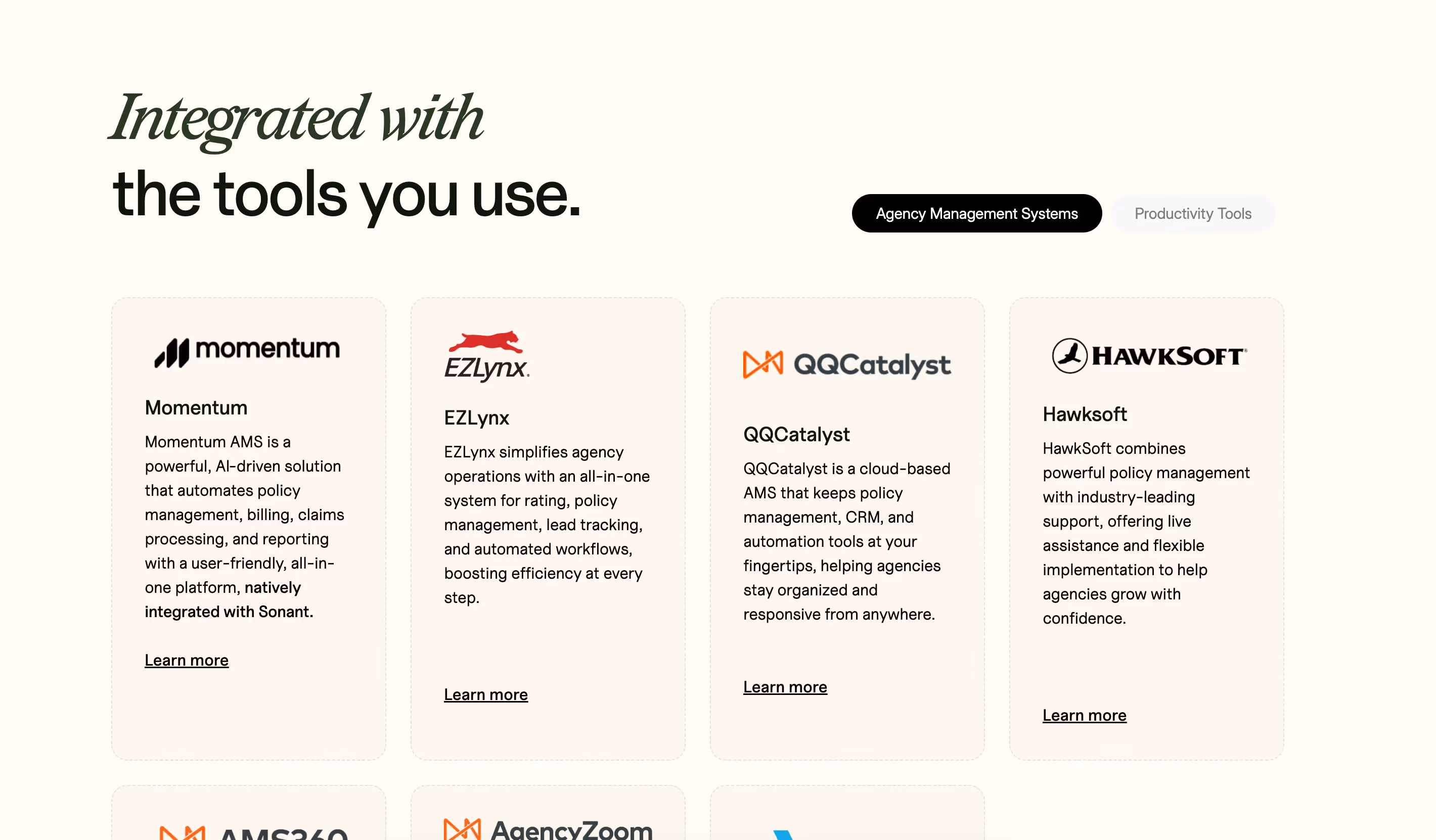Switch to the Productivity Tools filter
The height and width of the screenshot is (840, 1436).
[x=1193, y=214]
